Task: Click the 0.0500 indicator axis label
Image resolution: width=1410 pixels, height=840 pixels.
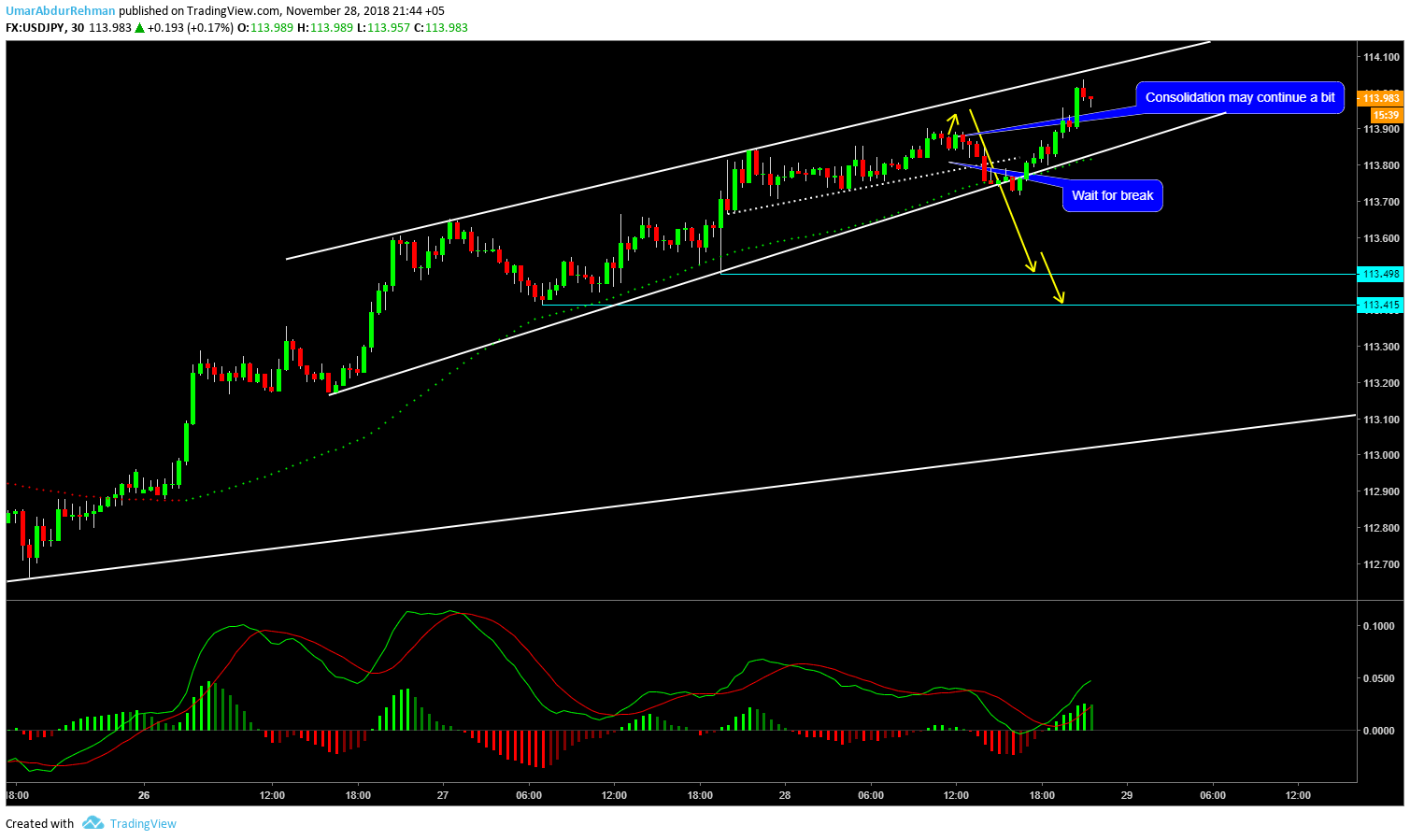Action: (1381, 677)
